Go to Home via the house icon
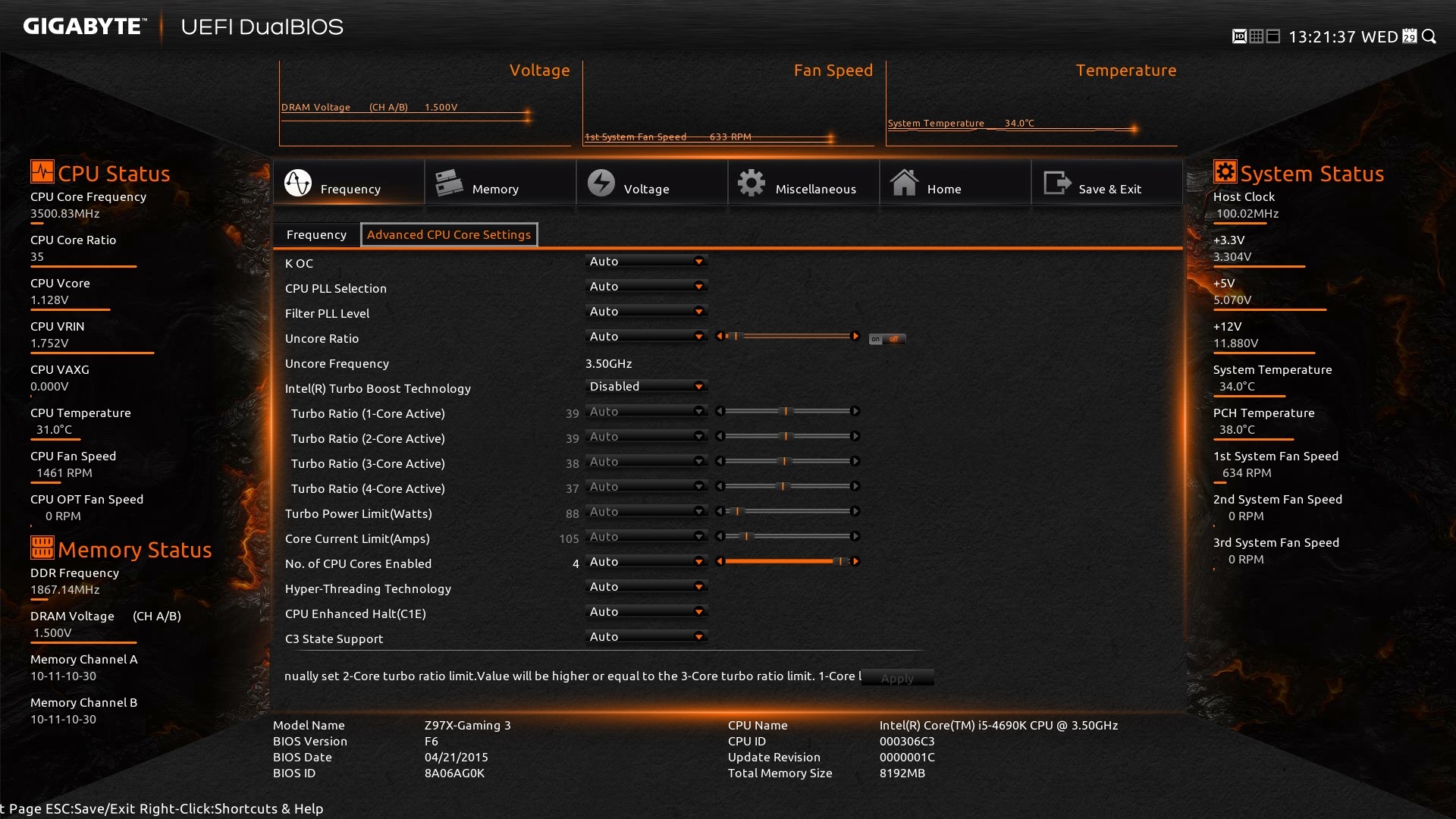Viewport: 1456px width, 819px height. coord(904,183)
